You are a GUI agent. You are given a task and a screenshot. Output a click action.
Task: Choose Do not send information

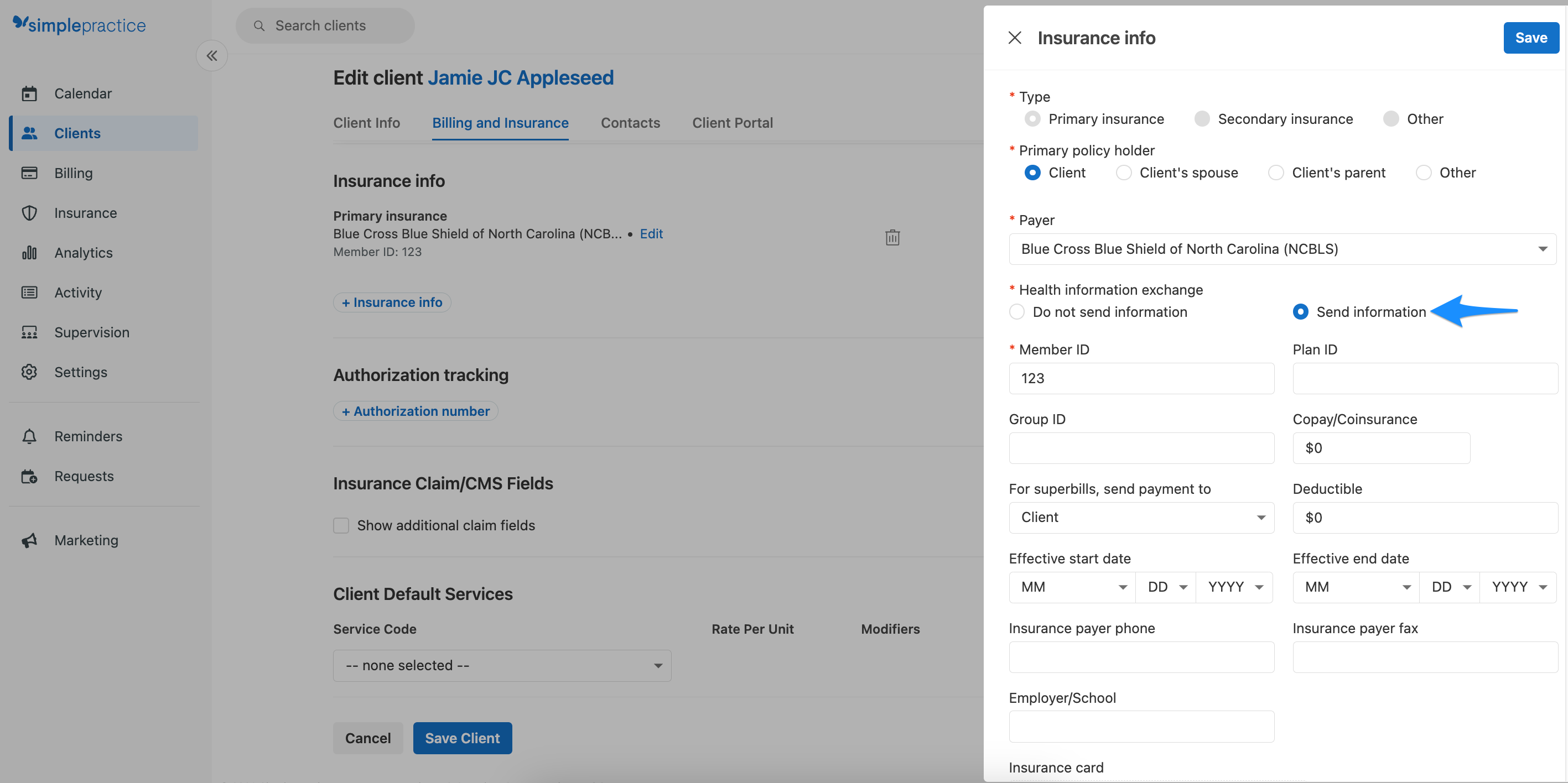(x=1016, y=312)
